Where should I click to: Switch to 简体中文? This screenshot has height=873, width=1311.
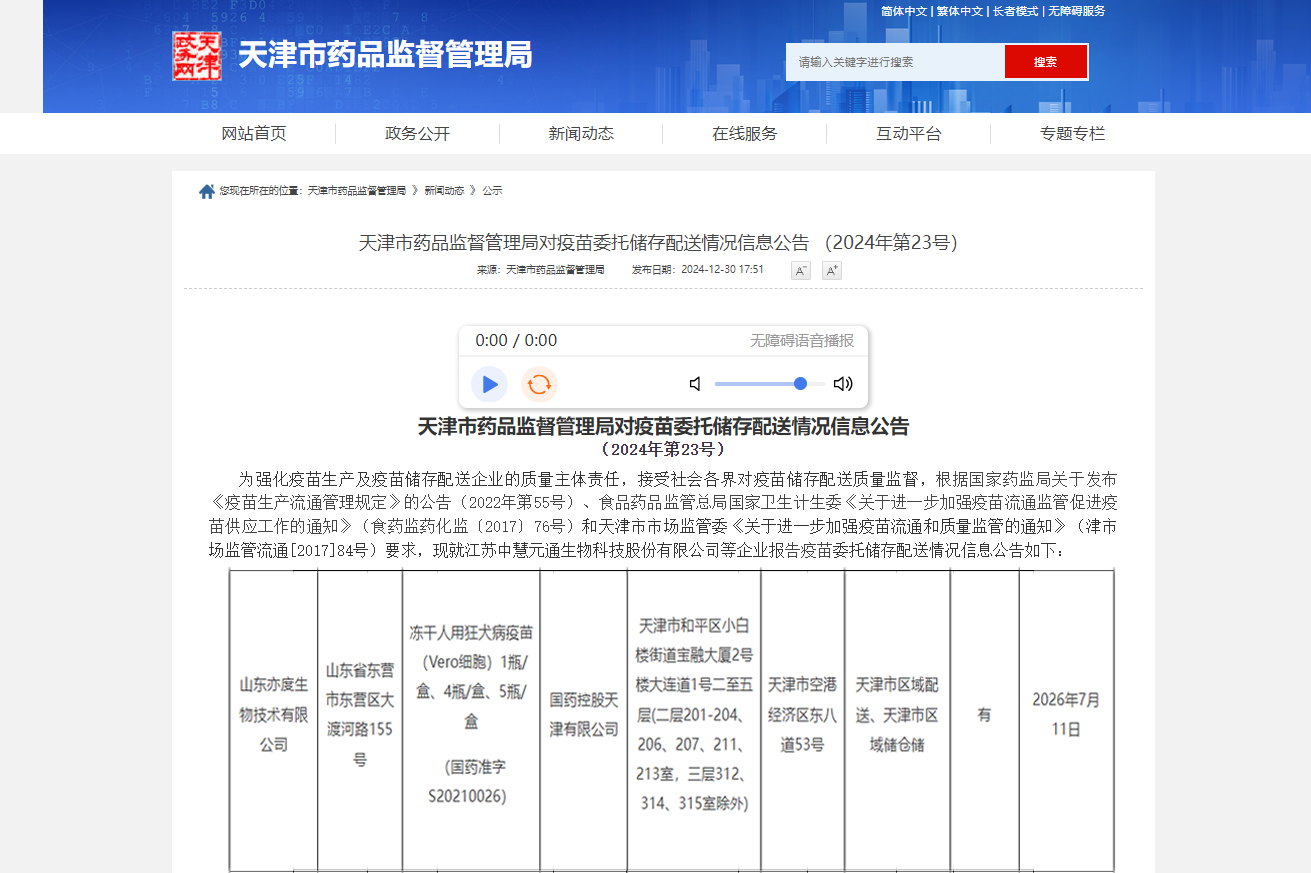pos(904,11)
